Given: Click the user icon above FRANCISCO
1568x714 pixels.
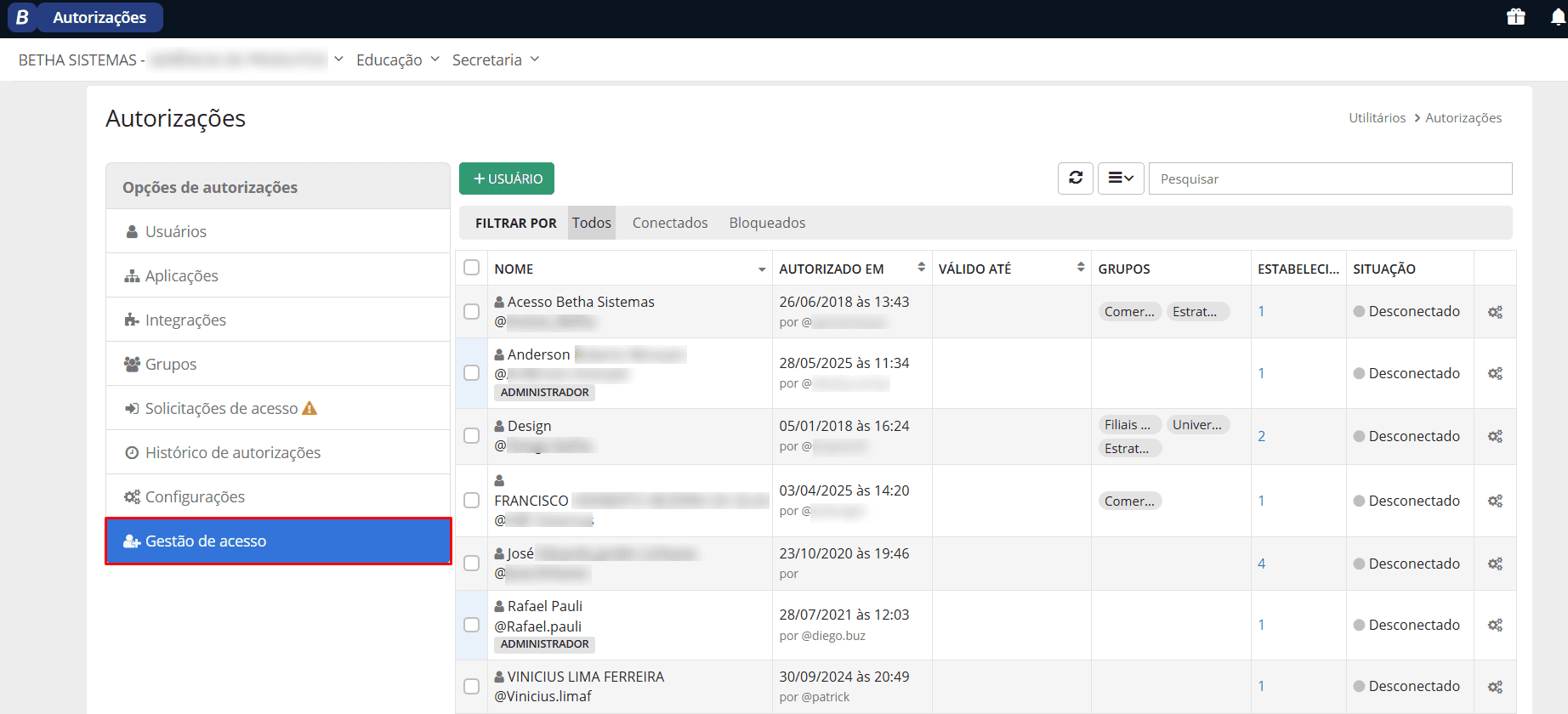Looking at the screenshot, I should pos(500,480).
